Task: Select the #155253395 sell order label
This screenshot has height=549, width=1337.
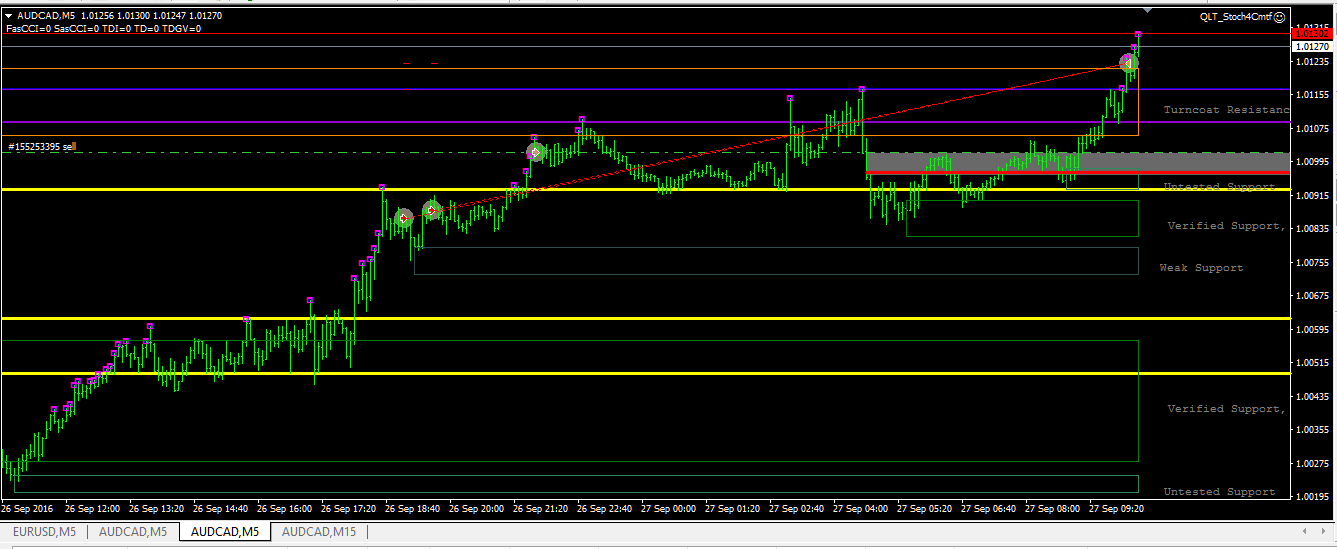Action: point(41,147)
